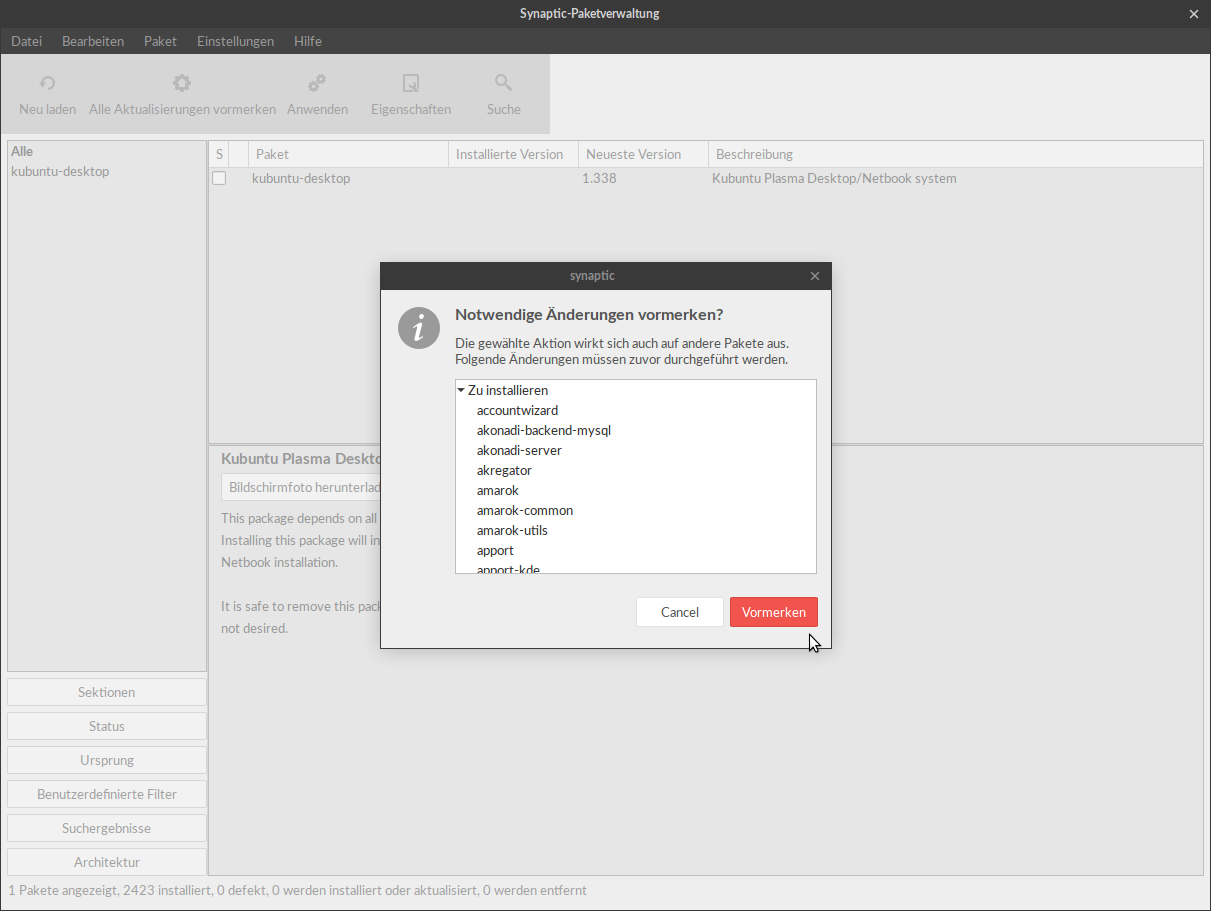Sort by the Paket column header
1211x911 pixels.
pyautogui.click(x=348, y=154)
